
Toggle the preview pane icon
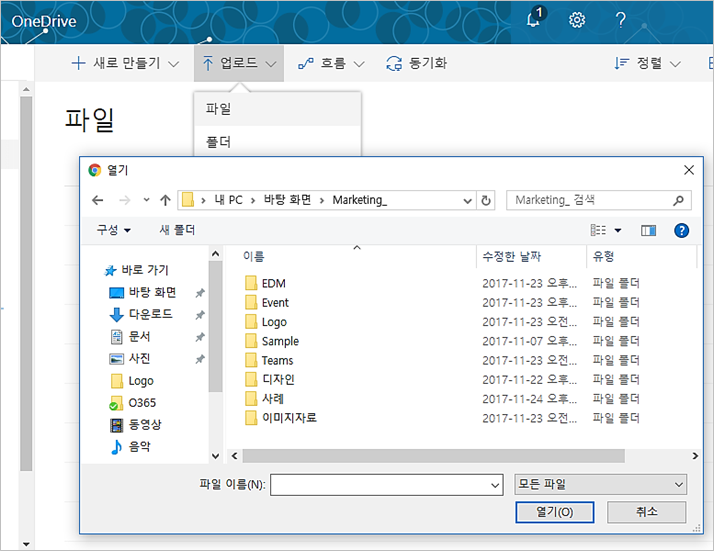pyautogui.click(x=648, y=230)
